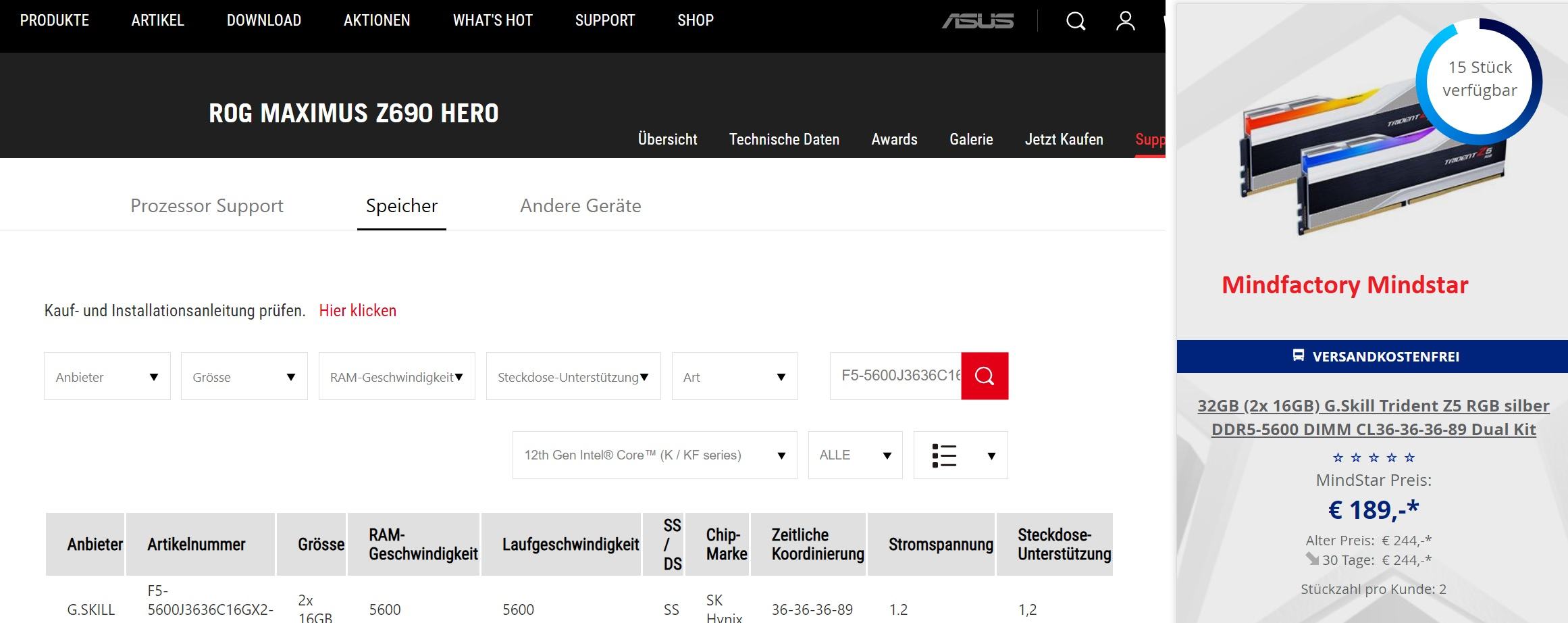Click the VERSANDKOSTENFREI banner
The image size is (1568, 623).
(1372, 356)
